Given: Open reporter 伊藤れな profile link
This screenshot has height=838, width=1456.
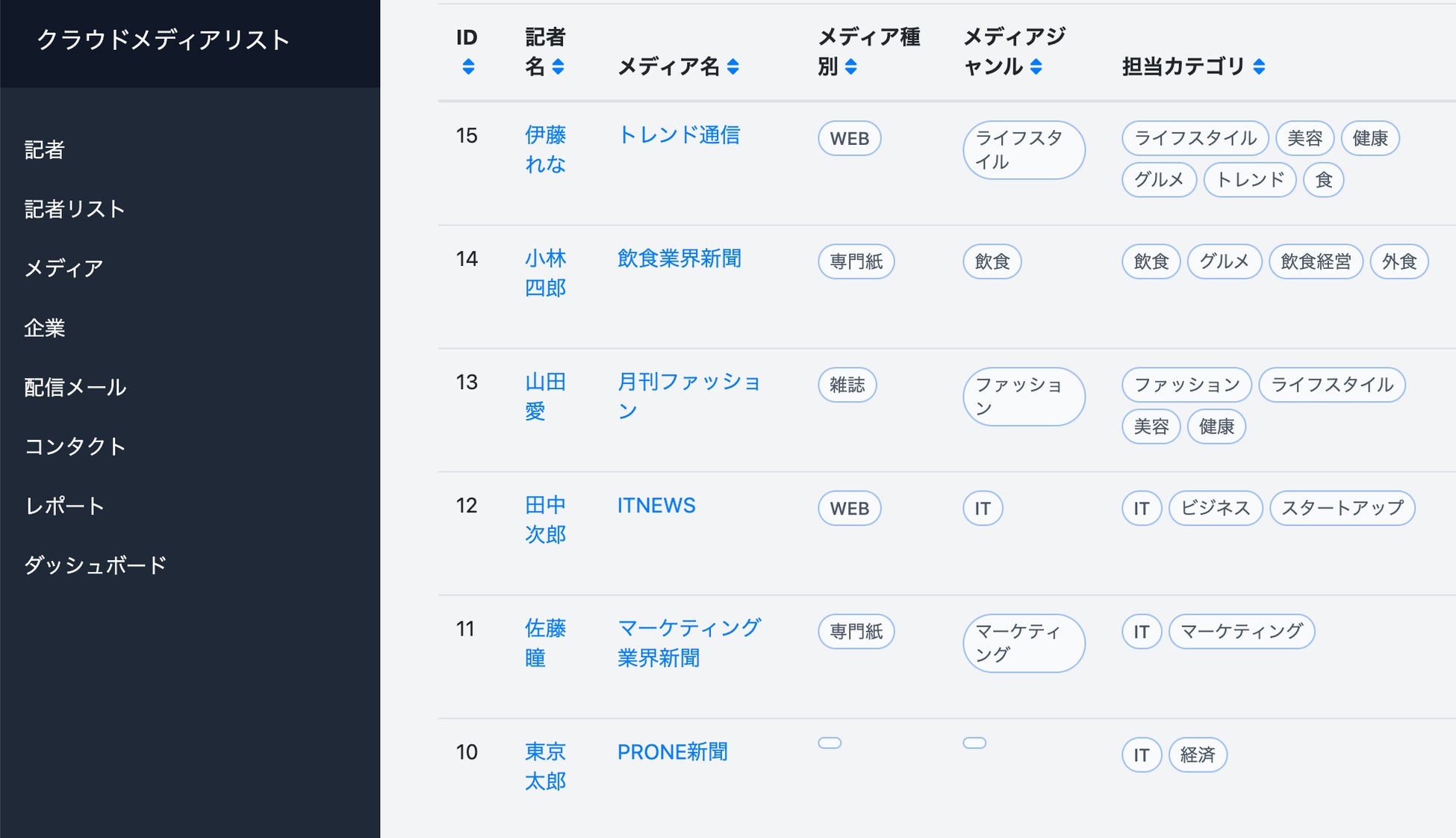Looking at the screenshot, I should coord(545,149).
